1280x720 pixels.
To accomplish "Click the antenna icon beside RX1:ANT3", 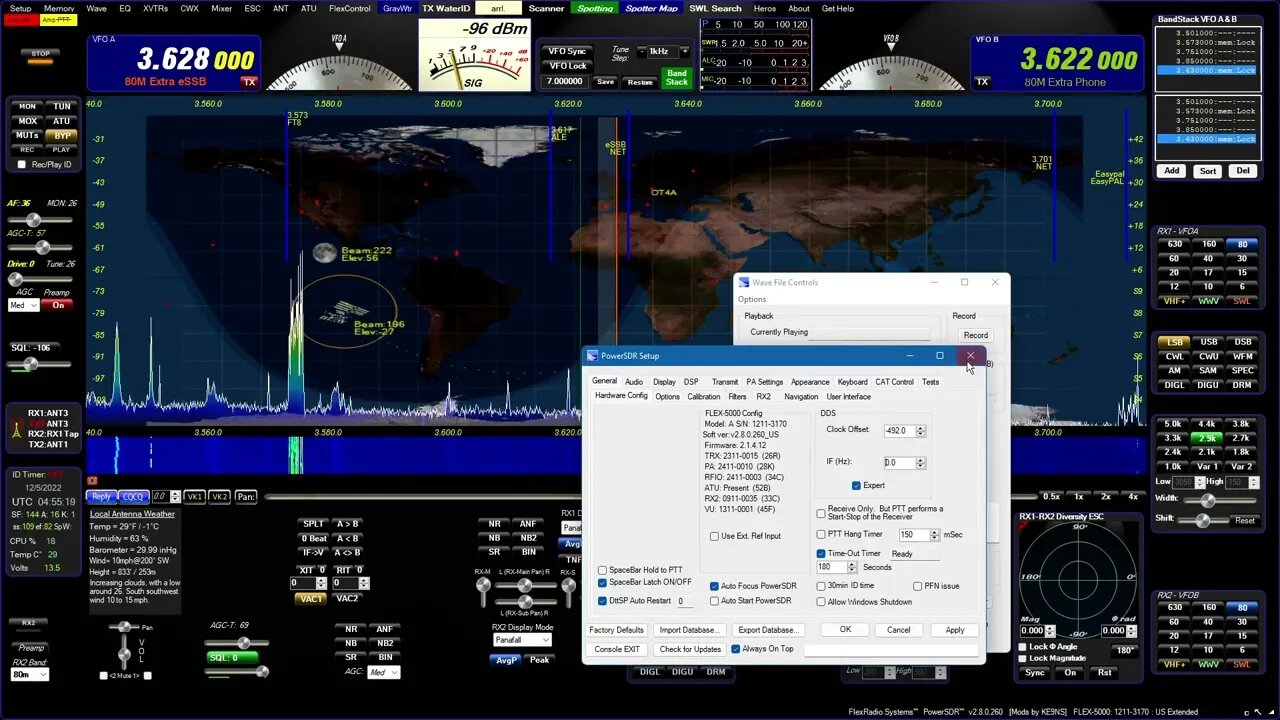I will pyautogui.click(x=16, y=430).
